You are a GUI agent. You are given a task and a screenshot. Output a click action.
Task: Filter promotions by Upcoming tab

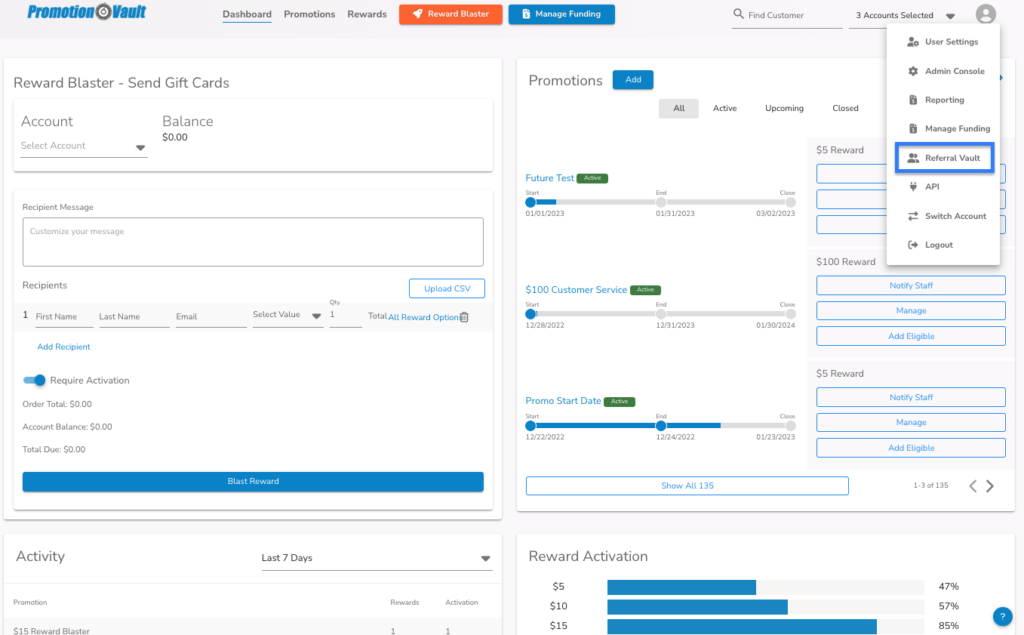784,108
